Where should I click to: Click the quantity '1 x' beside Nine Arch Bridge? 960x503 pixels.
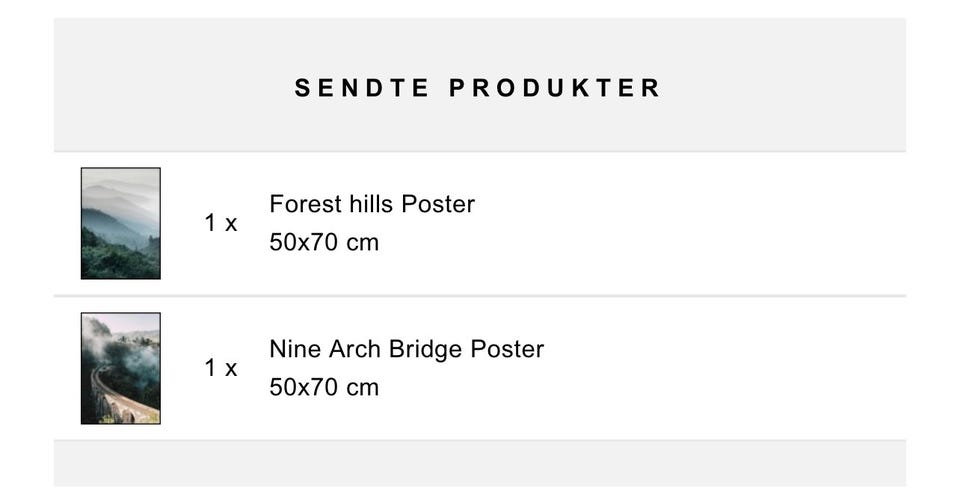(x=221, y=368)
